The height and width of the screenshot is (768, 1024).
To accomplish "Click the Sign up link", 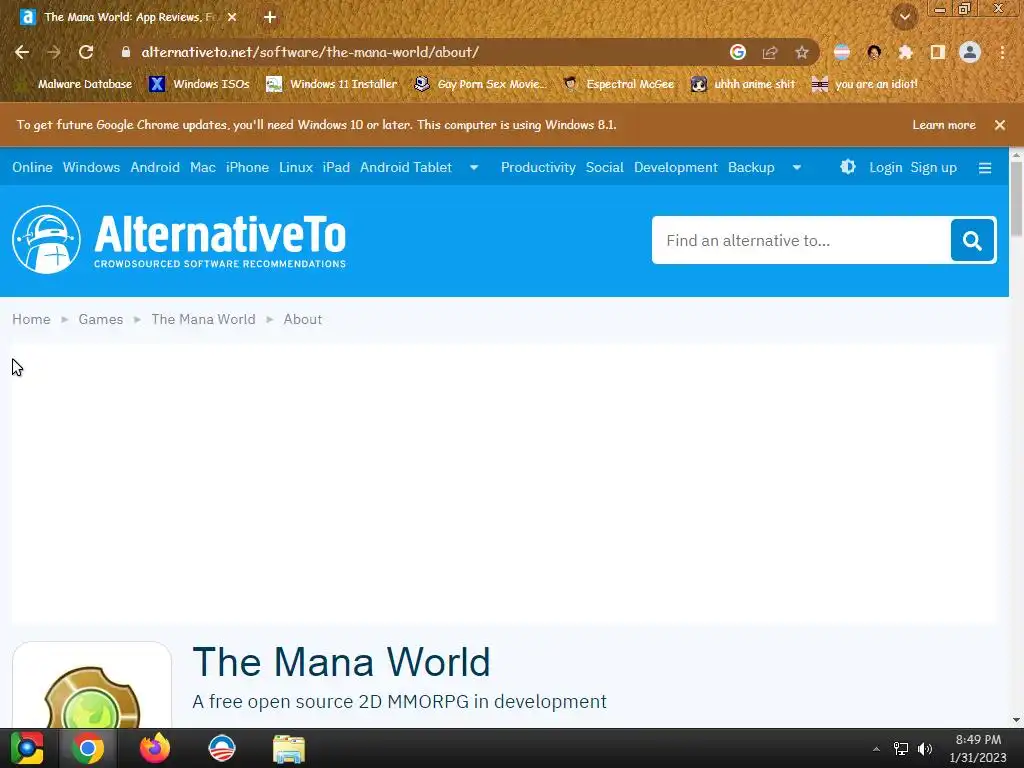I will point(933,167).
